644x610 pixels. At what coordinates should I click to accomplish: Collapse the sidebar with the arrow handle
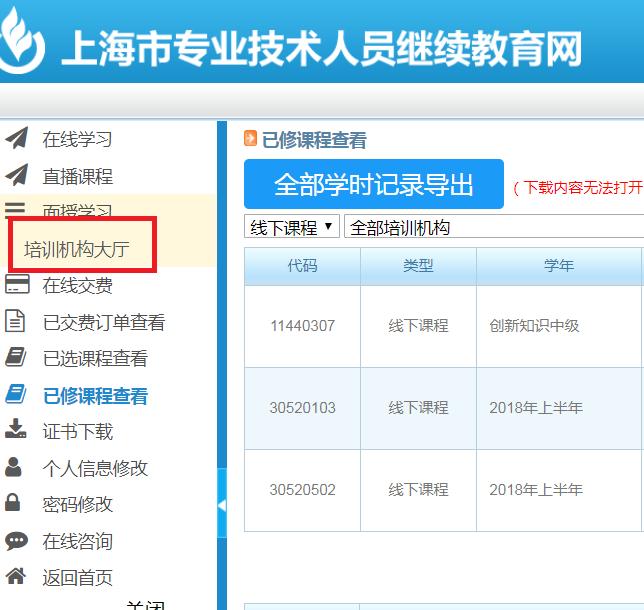point(222,505)
